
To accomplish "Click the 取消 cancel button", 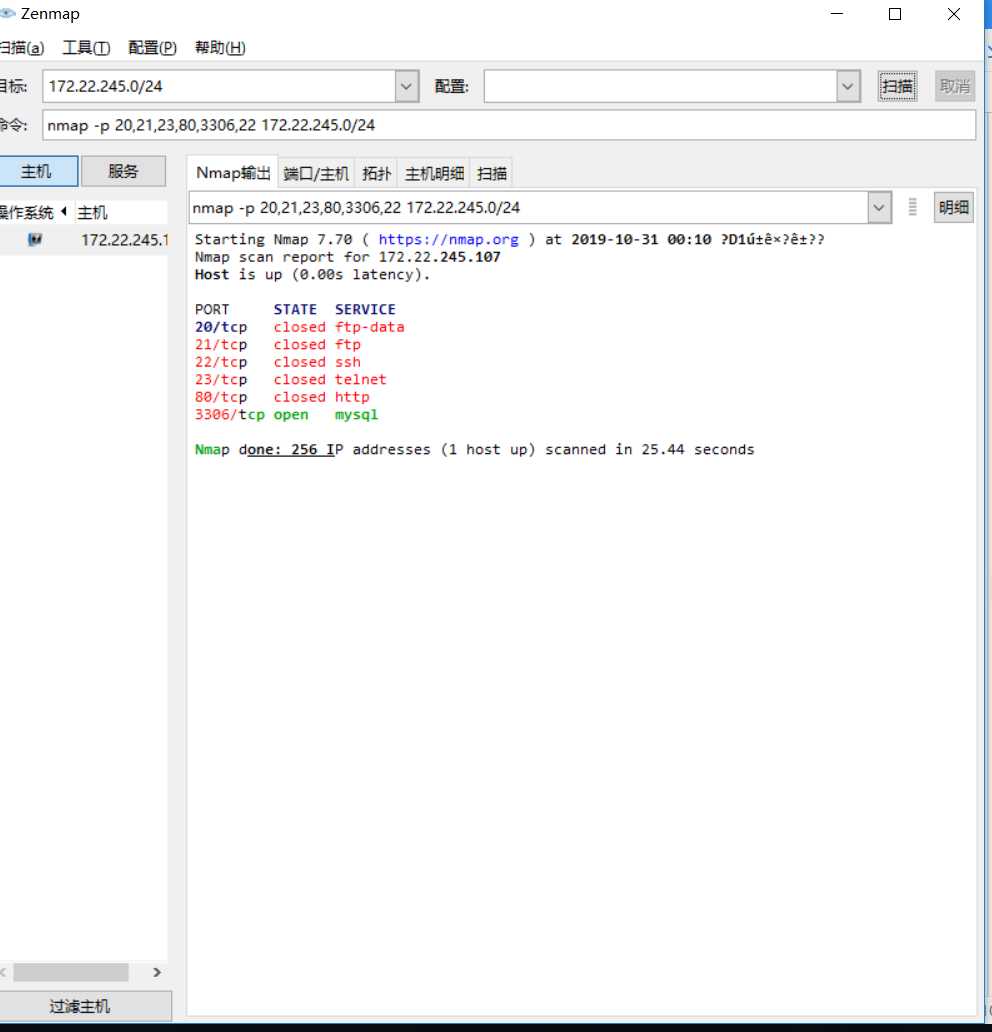I will click(x=954, y=86).
